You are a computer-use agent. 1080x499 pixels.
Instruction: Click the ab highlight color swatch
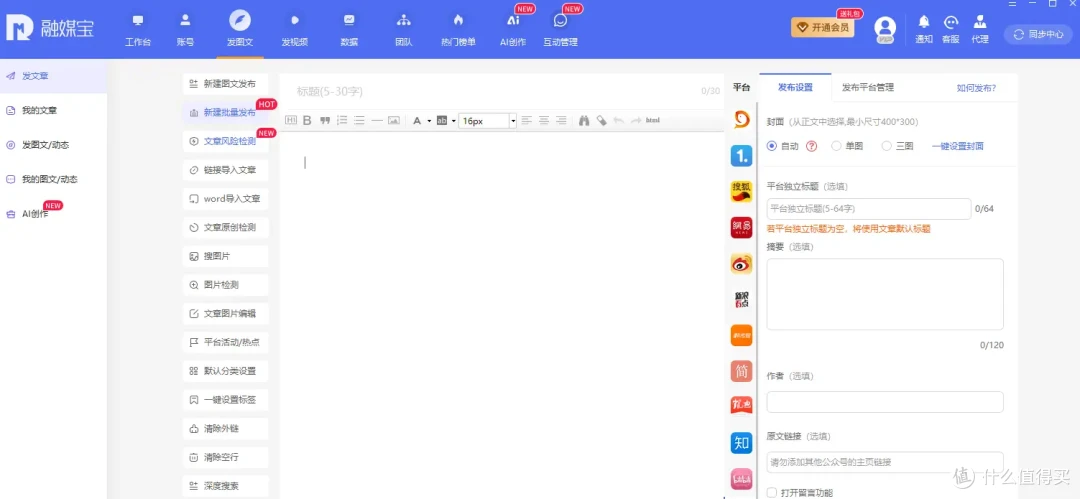442,121
